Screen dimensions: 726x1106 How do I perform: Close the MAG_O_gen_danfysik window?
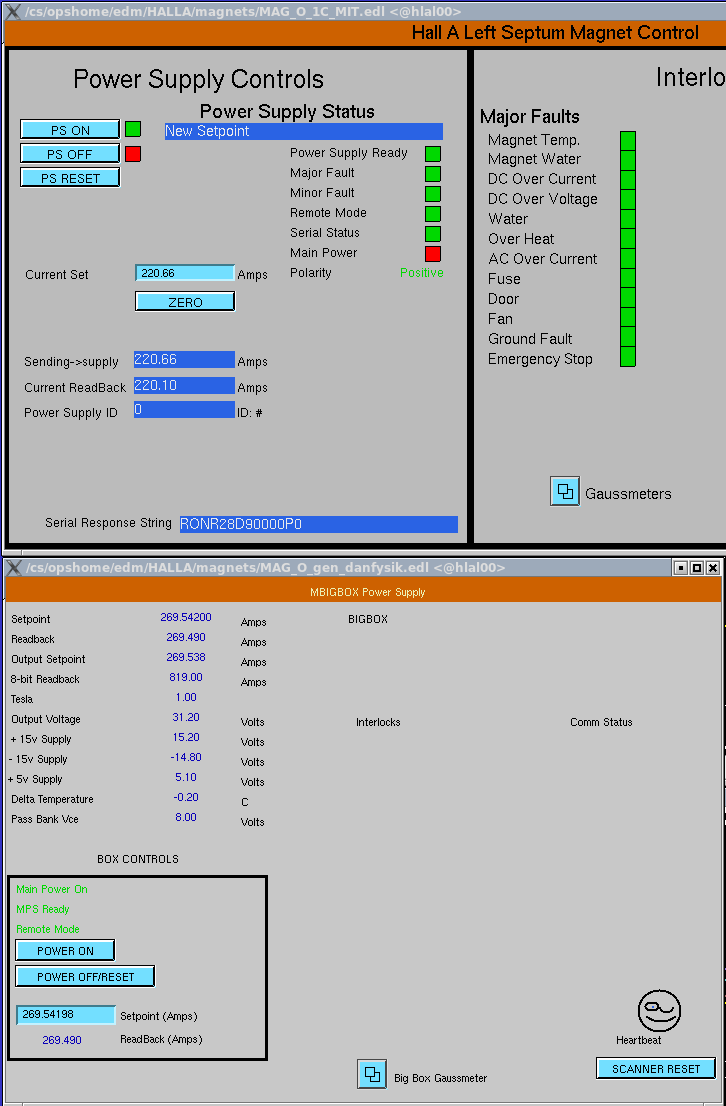click(713, 567)
